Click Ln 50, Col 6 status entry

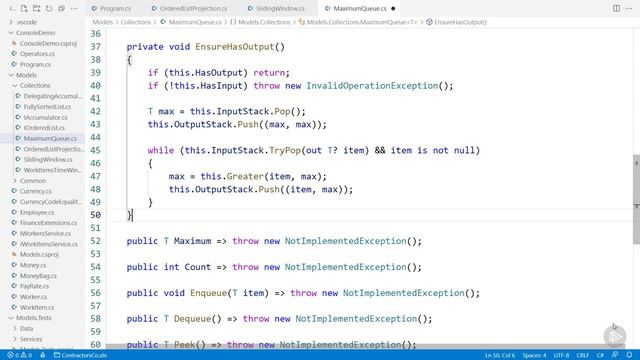pyautogui.click(x=500, y=355)
